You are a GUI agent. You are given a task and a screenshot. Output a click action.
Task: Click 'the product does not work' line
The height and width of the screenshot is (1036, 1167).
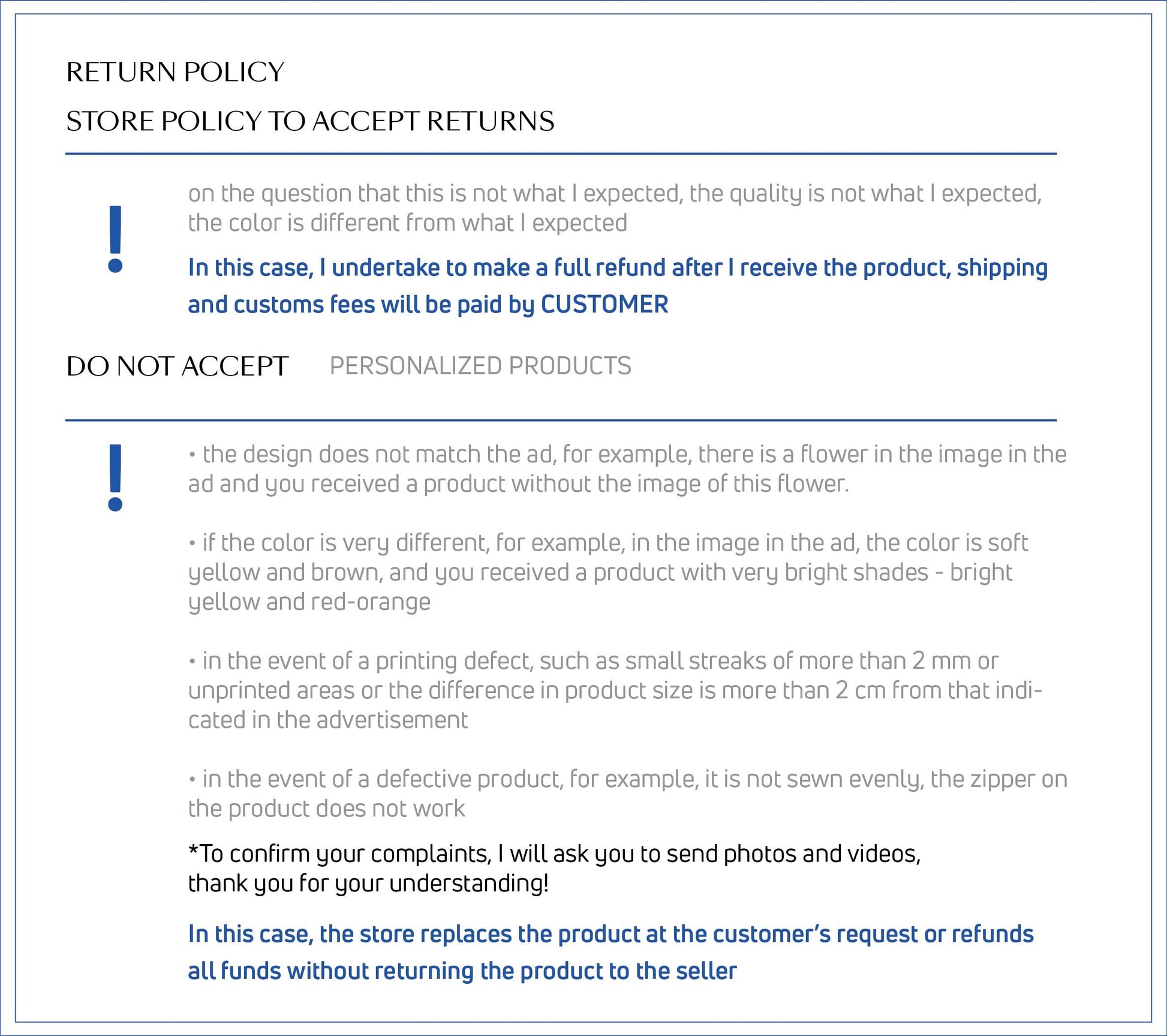point(327,809)
